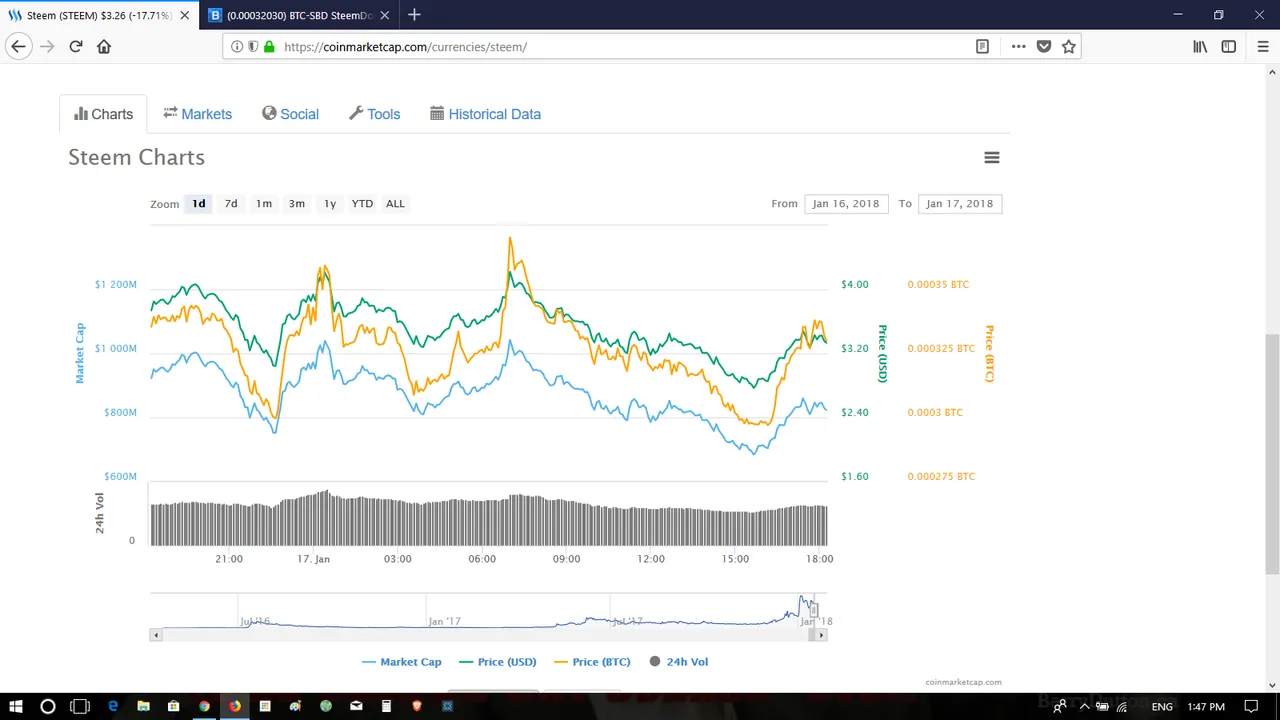Bookmark this page with the star icon

[1069, 46]
